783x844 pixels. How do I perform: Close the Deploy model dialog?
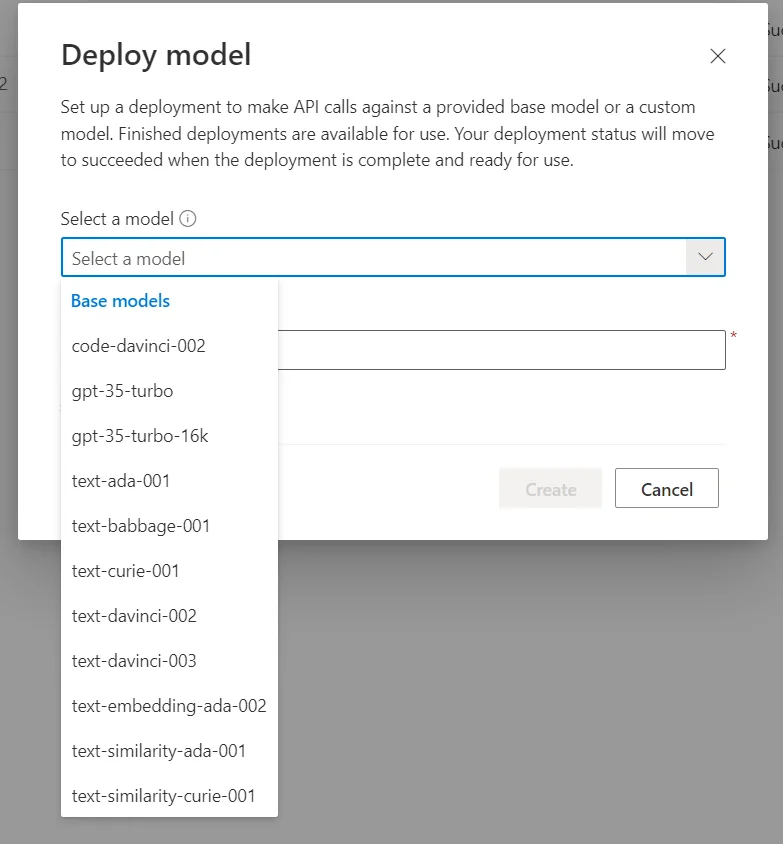pos(717,56)
